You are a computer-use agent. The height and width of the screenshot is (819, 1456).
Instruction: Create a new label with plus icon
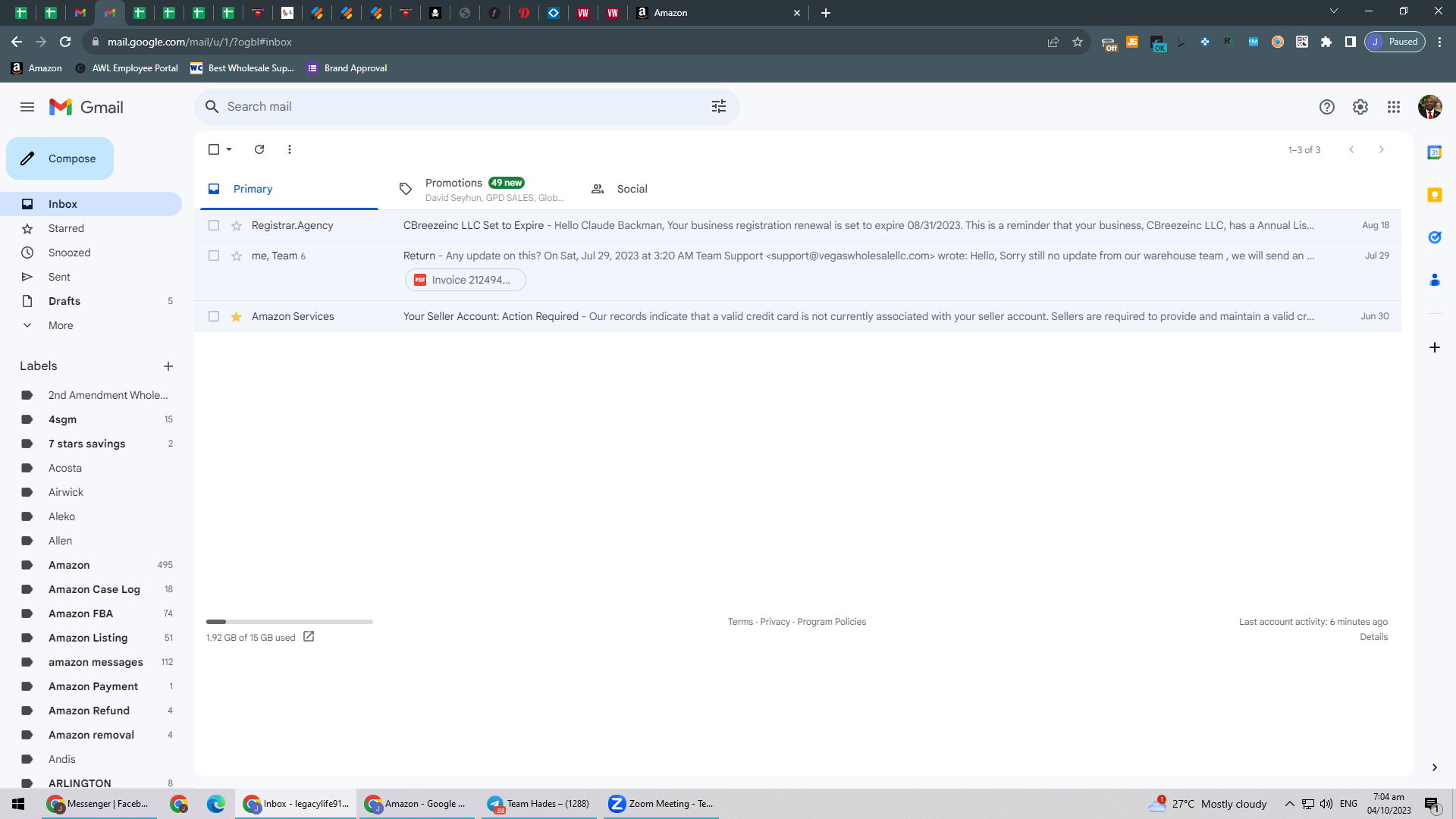point(168,366)
